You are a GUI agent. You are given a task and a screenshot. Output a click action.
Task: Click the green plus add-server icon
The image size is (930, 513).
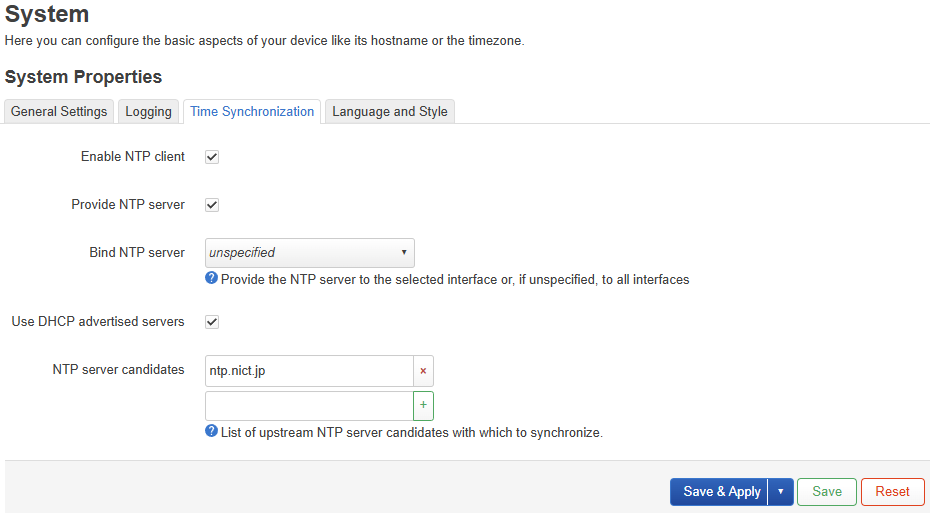[423, 406]
